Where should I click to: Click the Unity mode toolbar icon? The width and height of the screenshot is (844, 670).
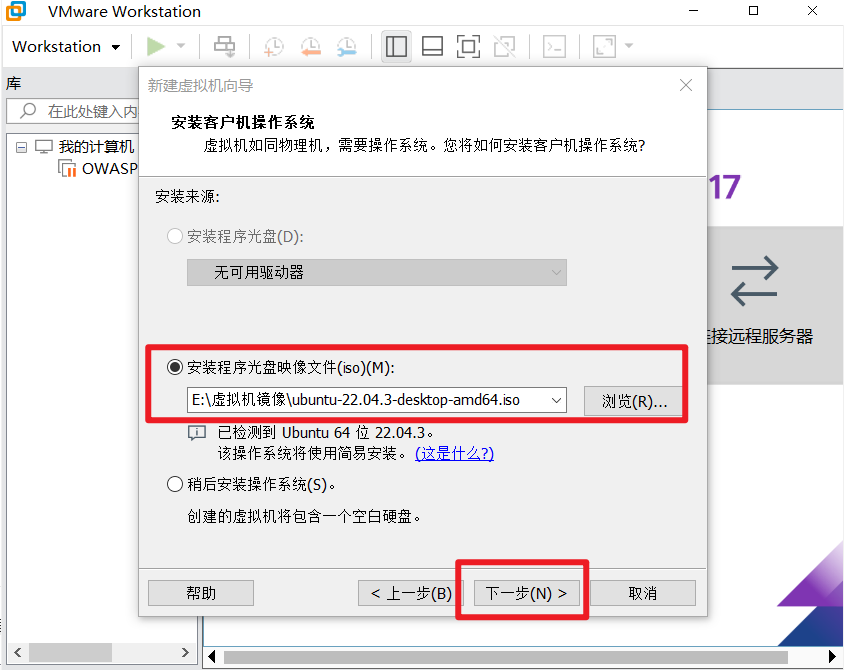point(504,47)
